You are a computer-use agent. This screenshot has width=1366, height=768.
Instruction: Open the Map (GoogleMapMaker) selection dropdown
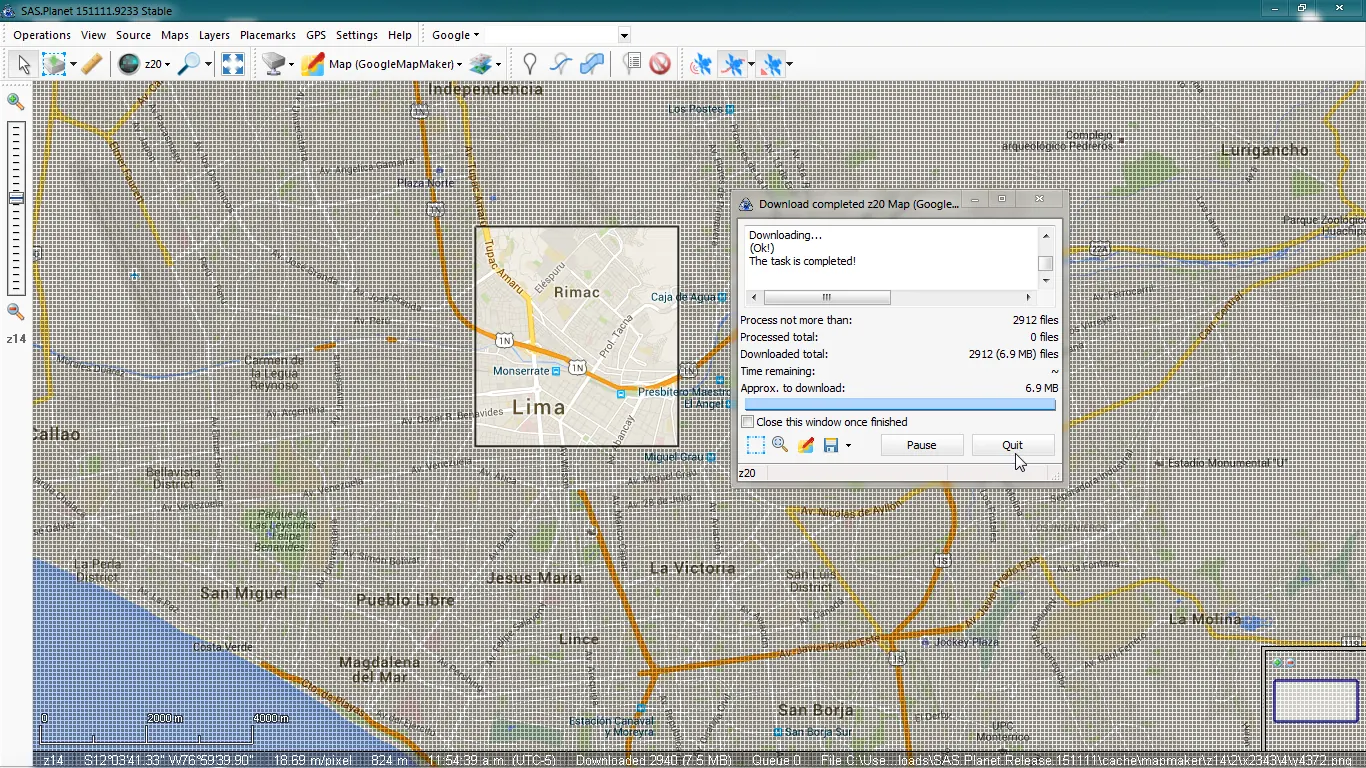(x=396, y=64)
